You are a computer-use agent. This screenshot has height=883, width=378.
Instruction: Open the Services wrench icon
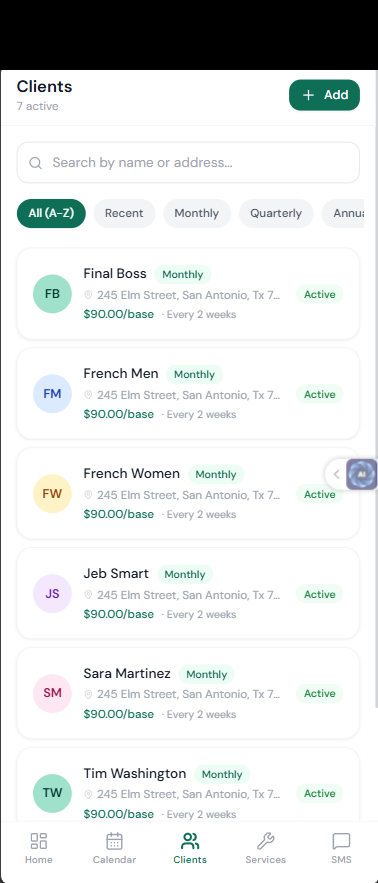265,841
